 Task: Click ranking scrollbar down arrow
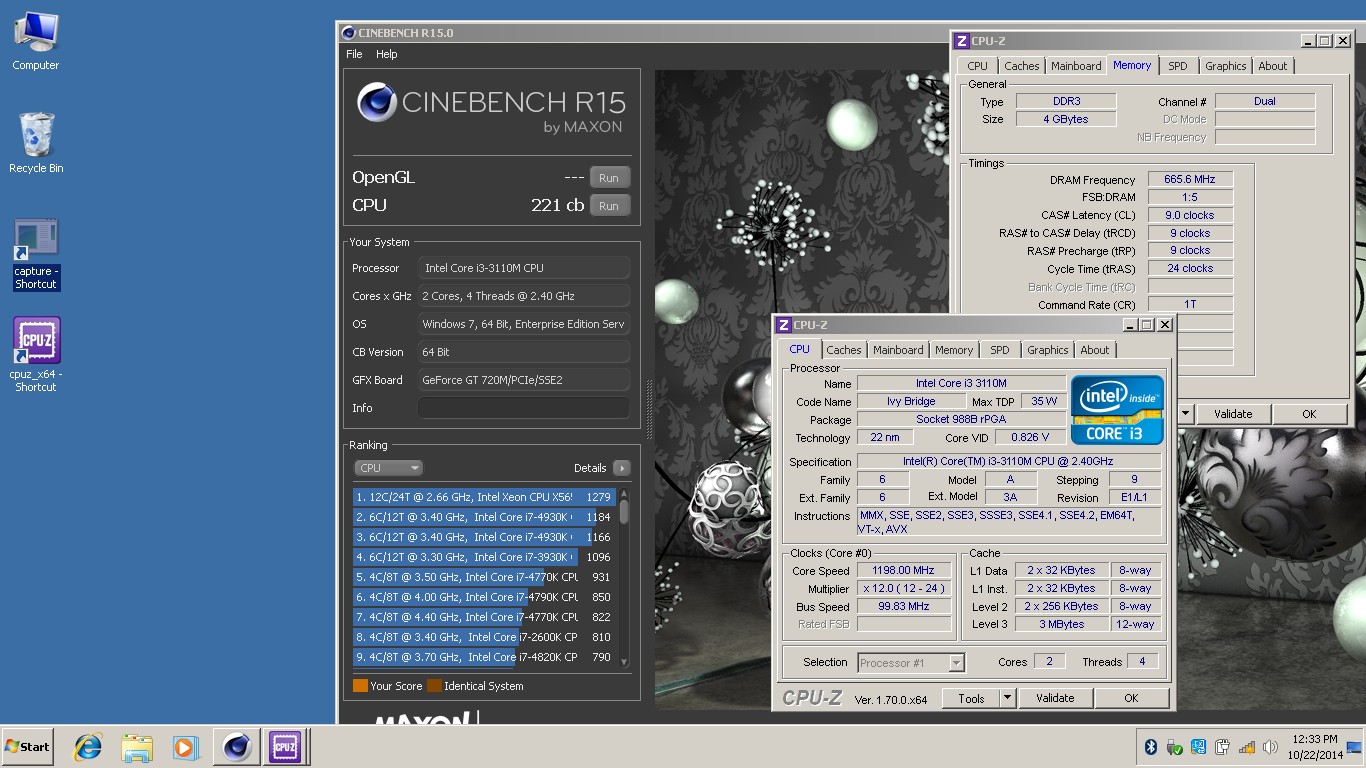pyautogui.click(x=624, y=662)
